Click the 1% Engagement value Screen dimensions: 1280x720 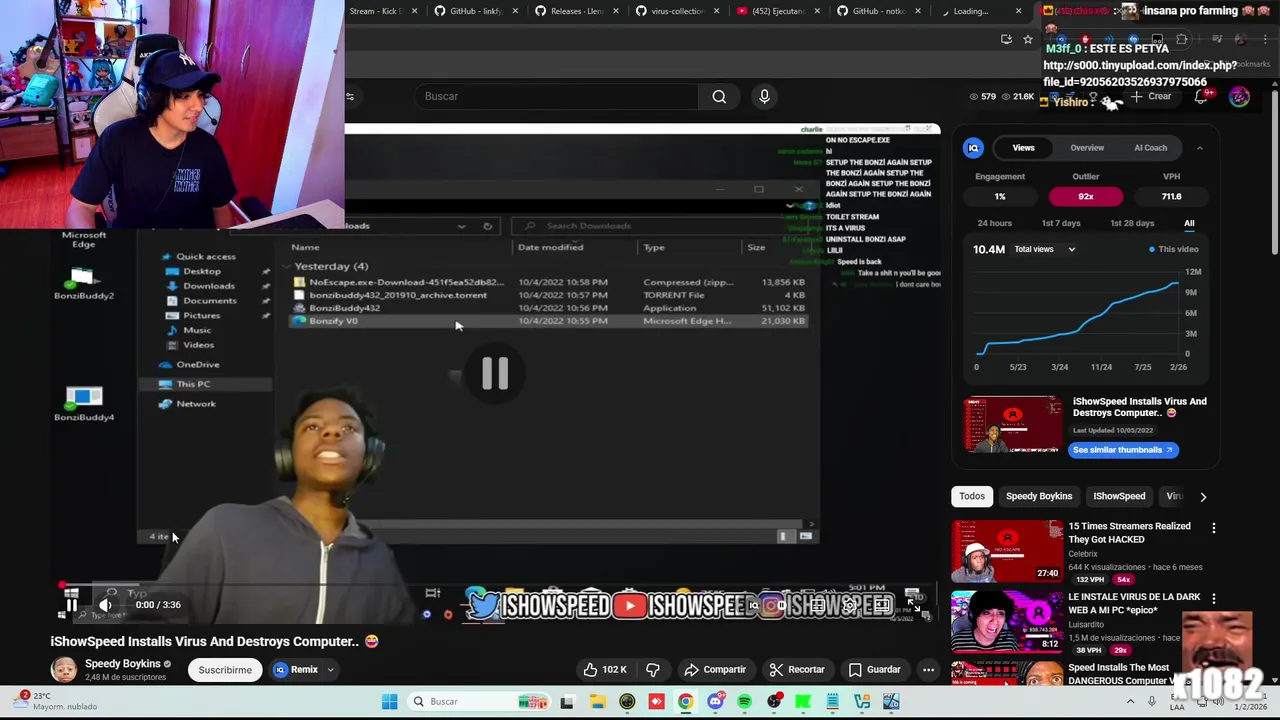[x=1000, y=196]
